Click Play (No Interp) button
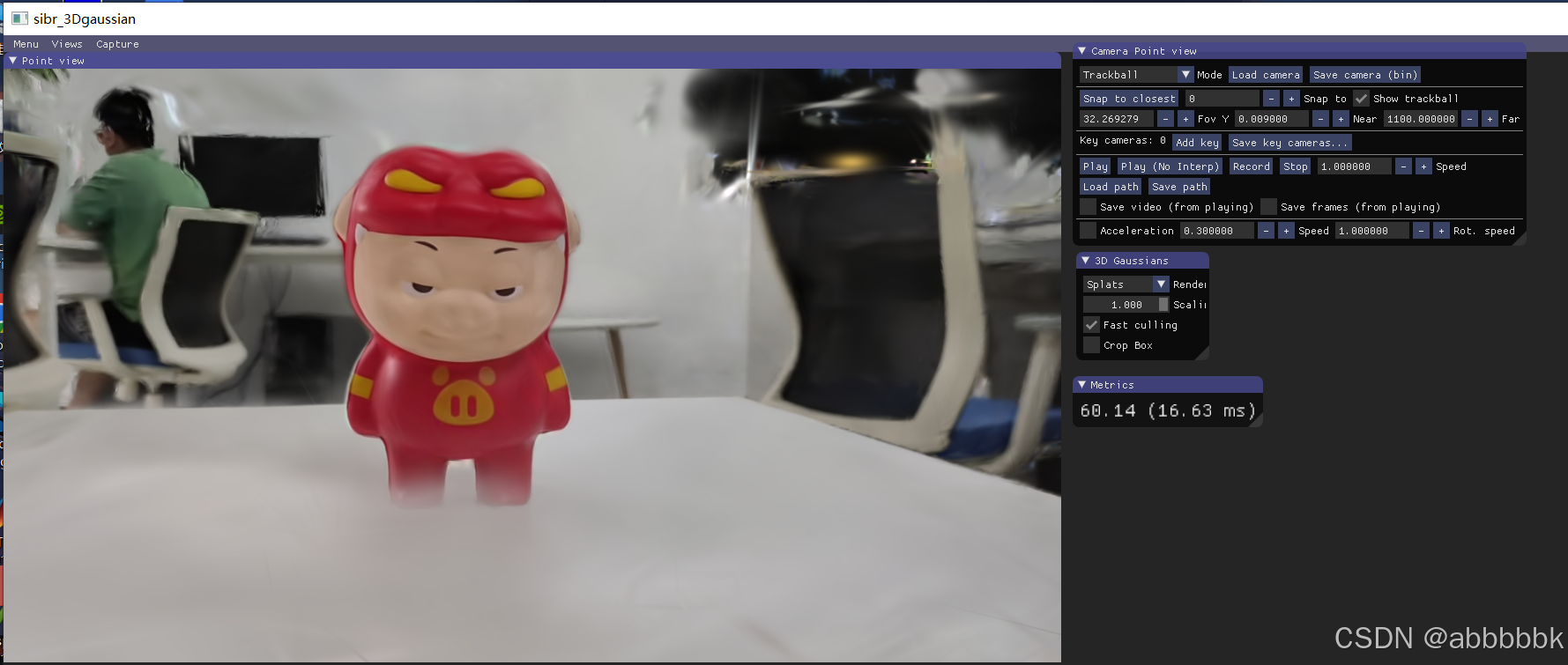Viewport: 1568px width, 665px height. (x=1170, y=166)
